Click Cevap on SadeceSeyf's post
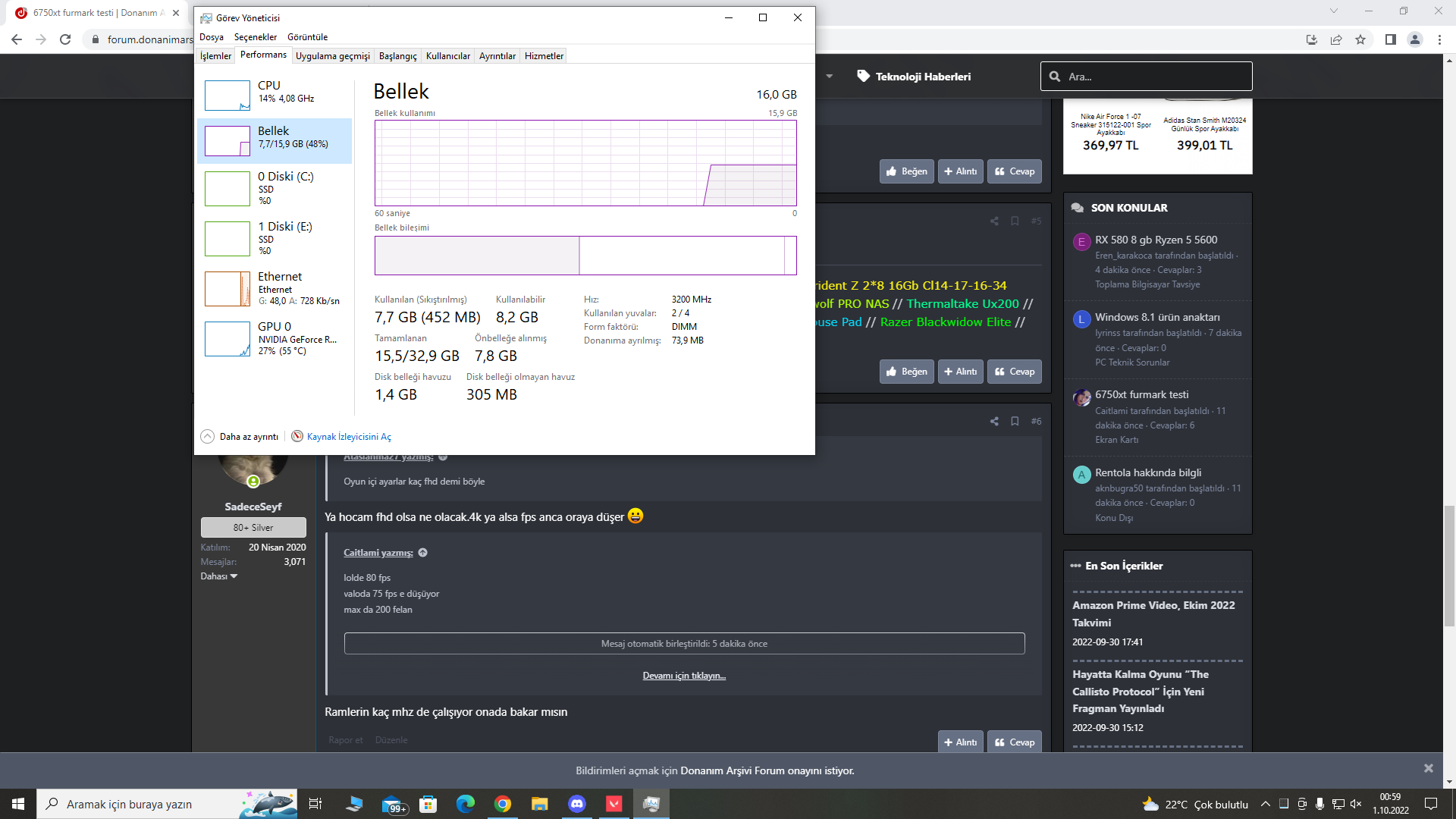This screenshot has width=1456, height=819. [x=1015, y=742]
